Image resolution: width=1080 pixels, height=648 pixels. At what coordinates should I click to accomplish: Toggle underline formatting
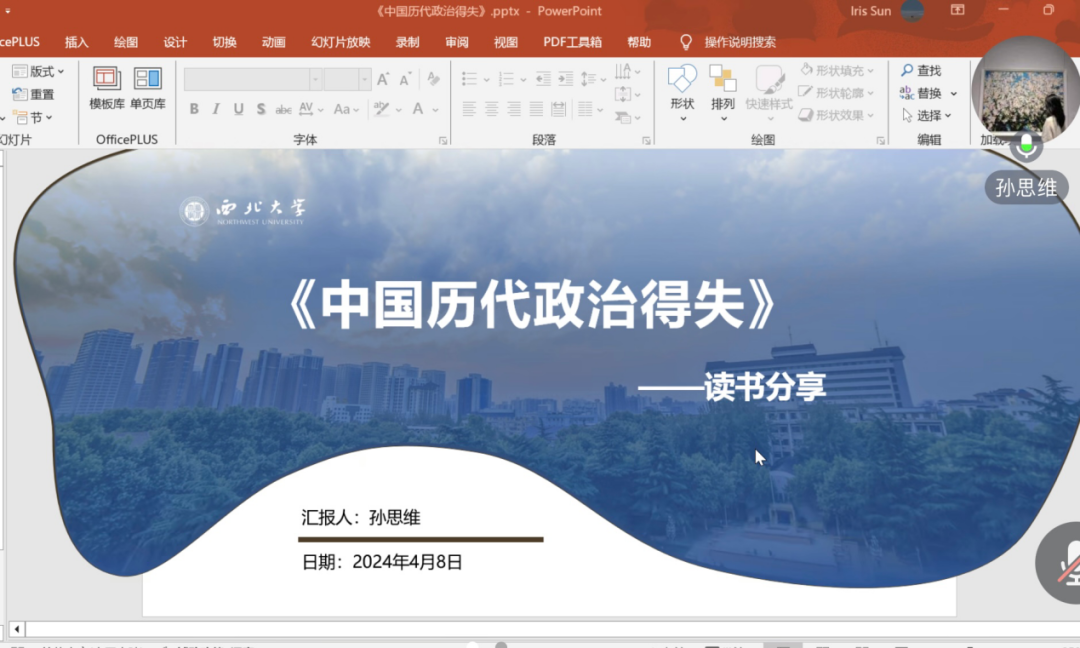[238, 109]
